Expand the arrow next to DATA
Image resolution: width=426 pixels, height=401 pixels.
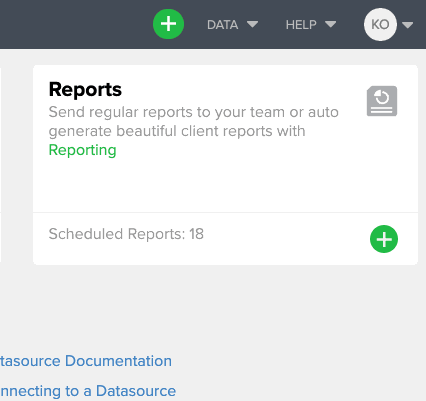tap(252, 24)
